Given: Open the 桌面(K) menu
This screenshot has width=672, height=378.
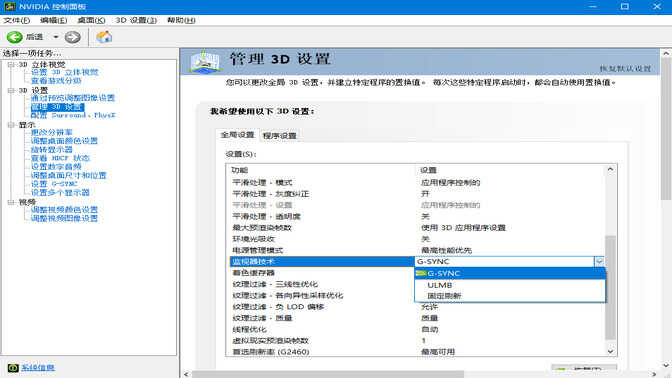Looking at the screenshot, I should coord(91,20).
